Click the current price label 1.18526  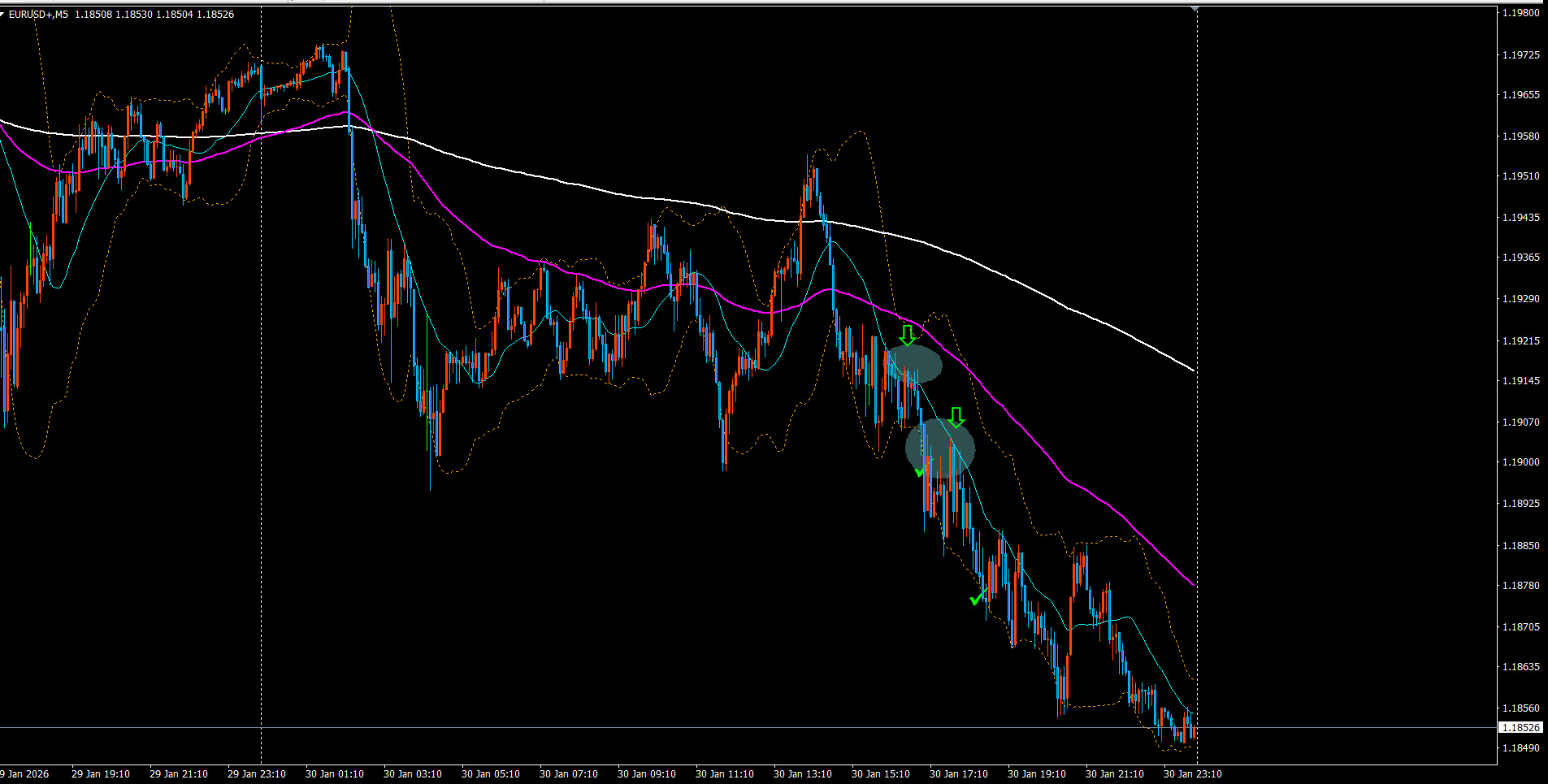tap(1521, 728)
